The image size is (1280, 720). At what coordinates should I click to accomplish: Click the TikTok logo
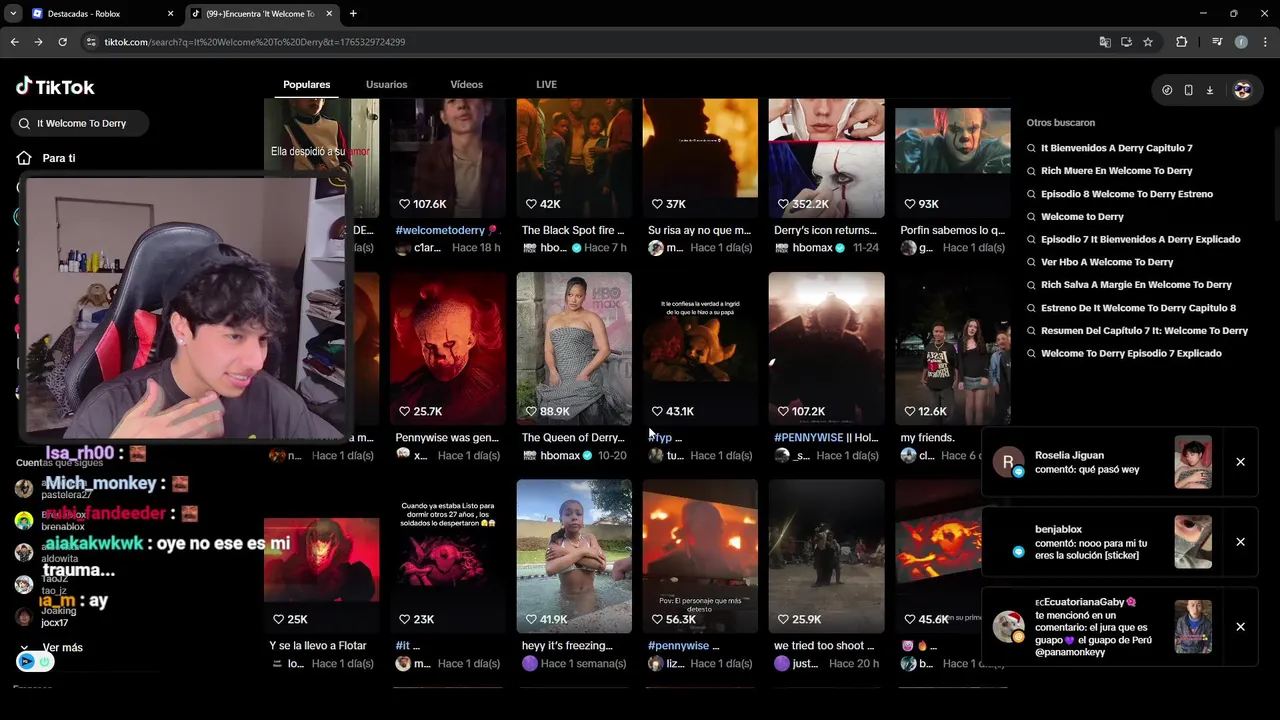click(55, 87)
